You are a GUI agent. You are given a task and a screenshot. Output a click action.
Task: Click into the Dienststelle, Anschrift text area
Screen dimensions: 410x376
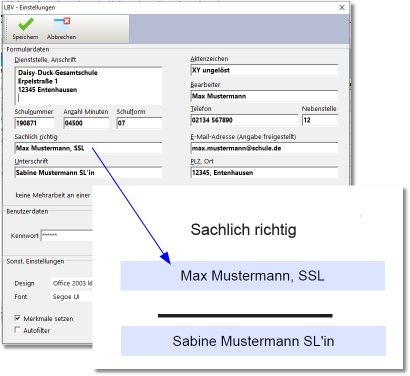pyautogui.click(x=88, y=86)
